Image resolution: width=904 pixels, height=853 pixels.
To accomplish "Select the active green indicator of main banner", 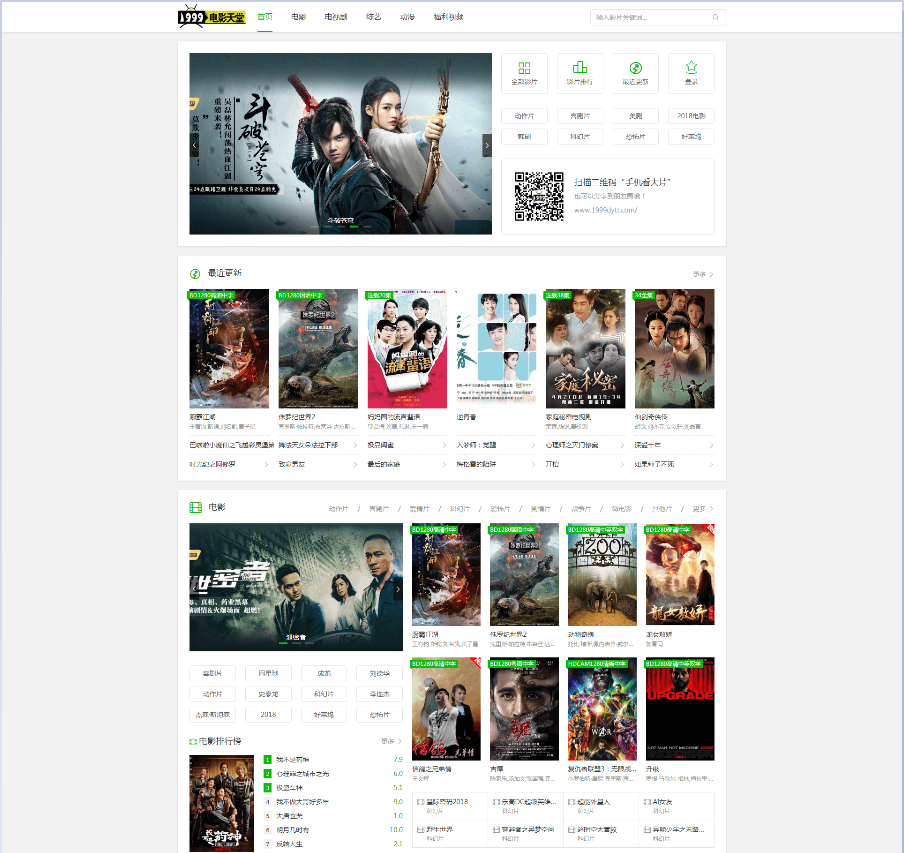I will coord(354,227).
